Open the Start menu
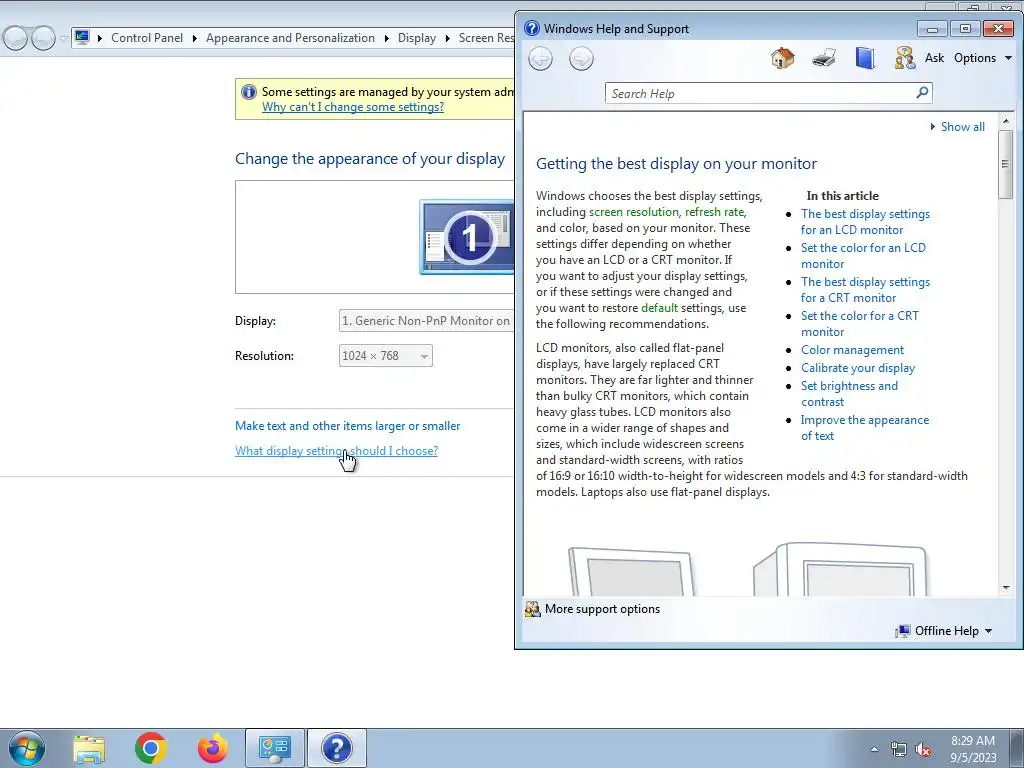 [x=27, y=748]
